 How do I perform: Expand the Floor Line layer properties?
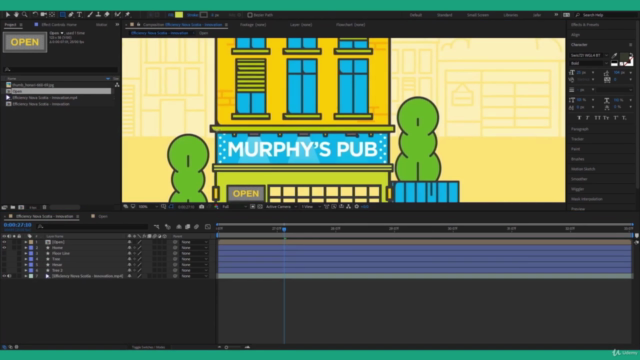(26, 253)
